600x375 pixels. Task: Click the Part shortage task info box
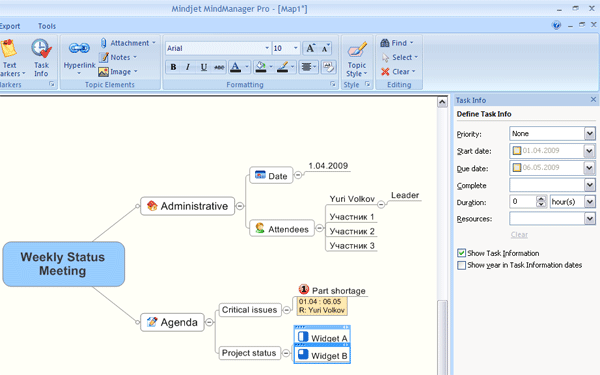[x=322, y=306]
